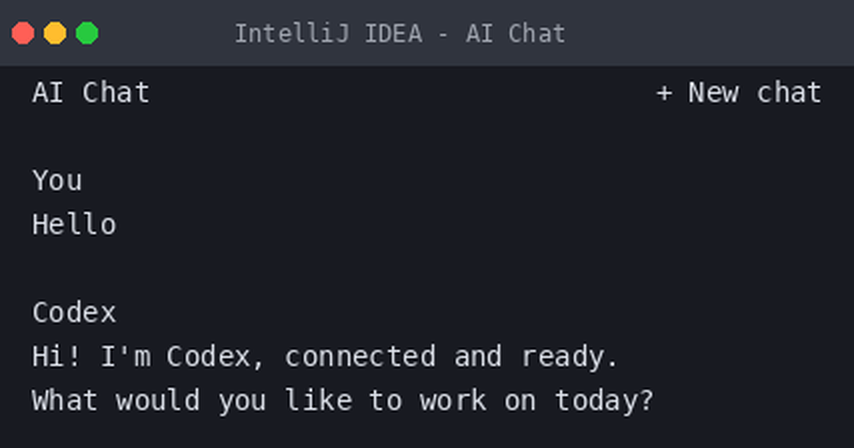Click the plus icon before New chat
Screen dimensions: 854x448
664,94
